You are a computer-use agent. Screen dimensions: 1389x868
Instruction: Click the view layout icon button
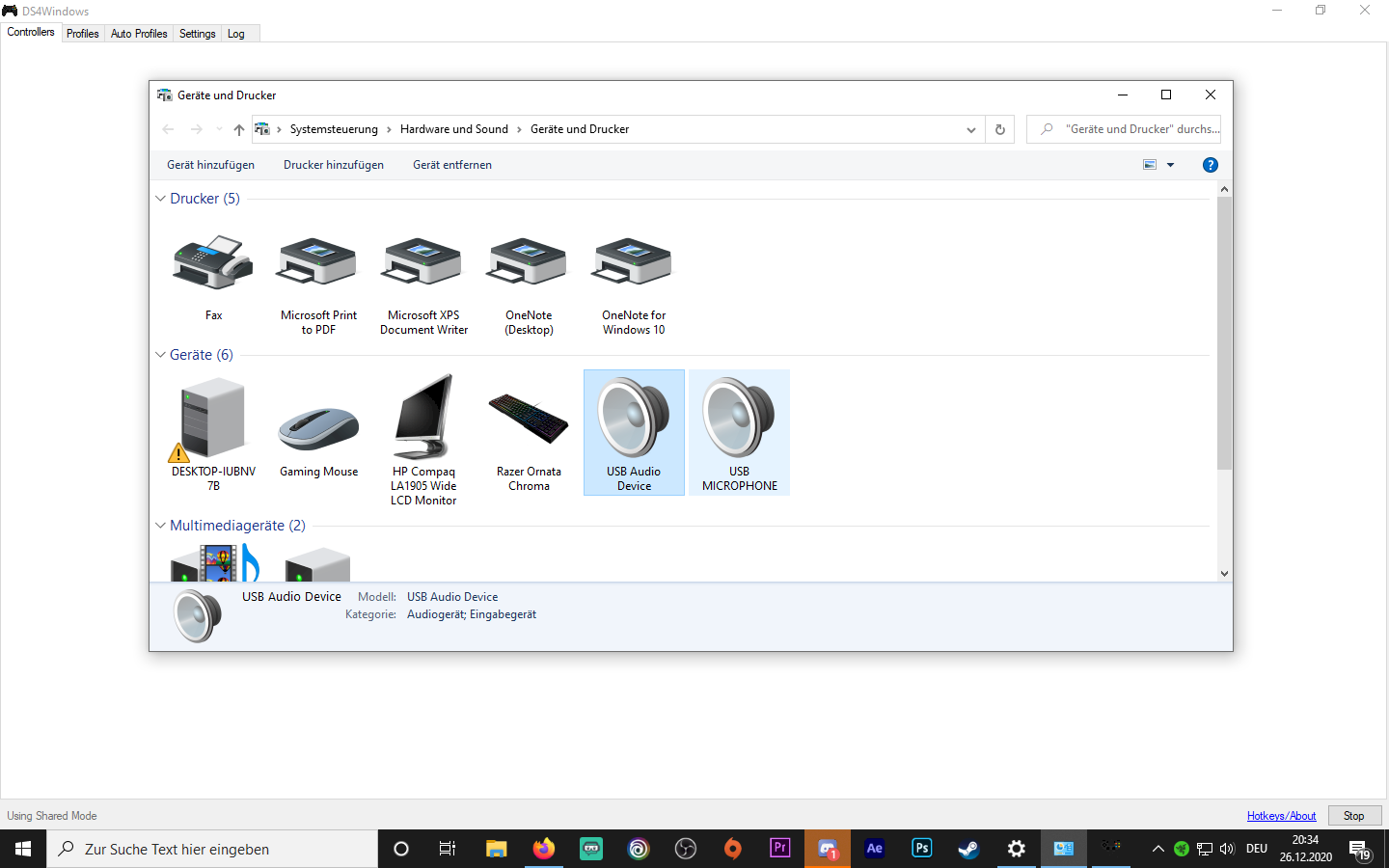(x=1150, y=165)
